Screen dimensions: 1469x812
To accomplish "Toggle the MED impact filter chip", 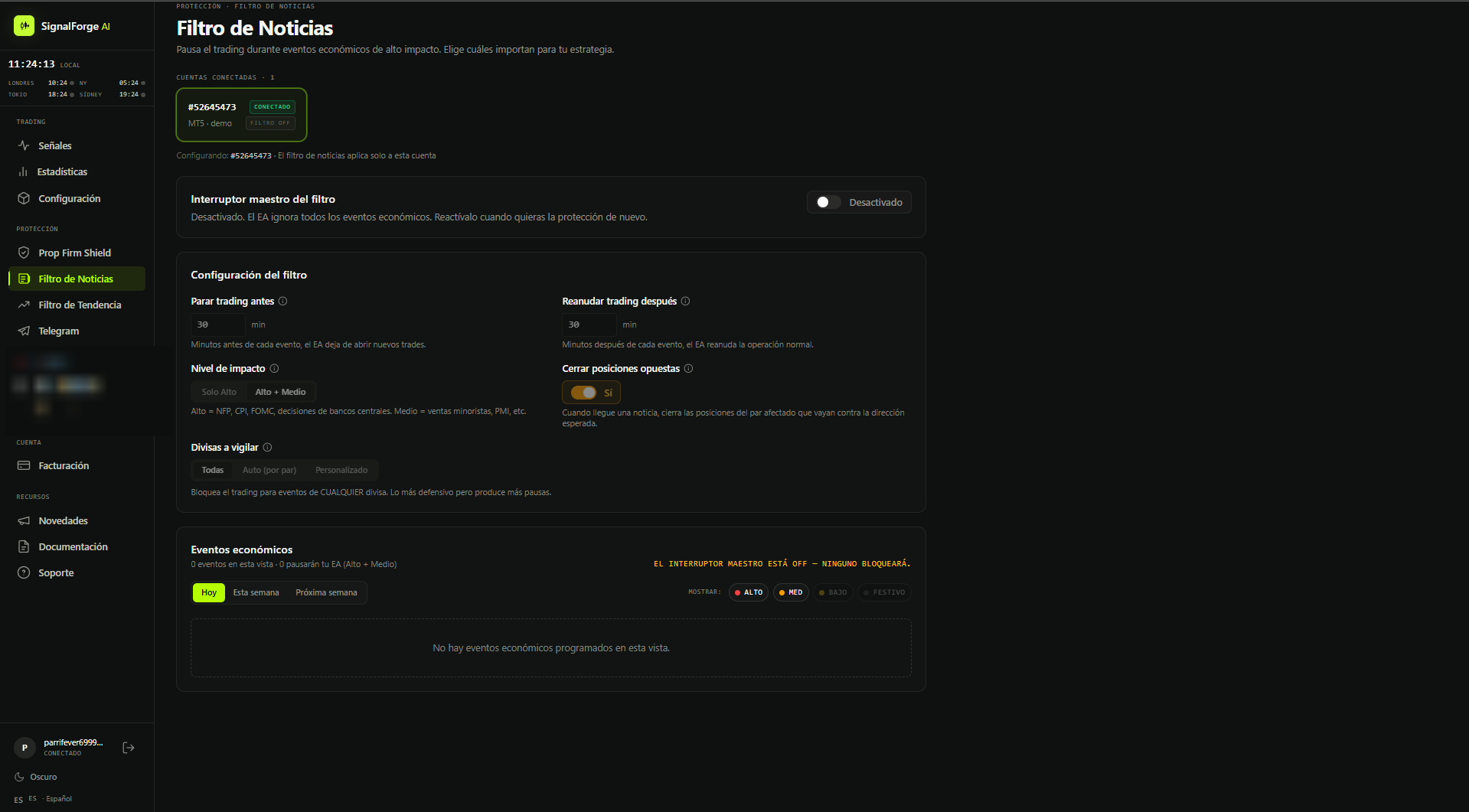I will click(791, 592).
